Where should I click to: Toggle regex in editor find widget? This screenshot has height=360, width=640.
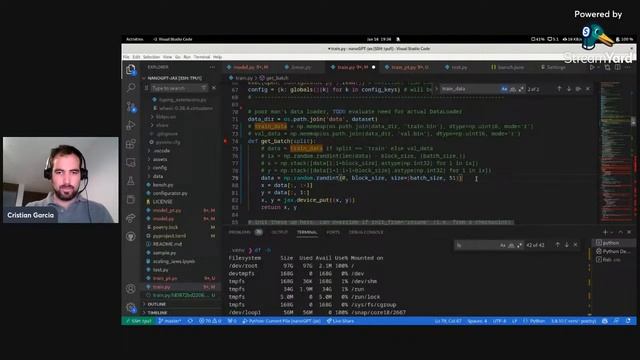click(x=521, y=89)
